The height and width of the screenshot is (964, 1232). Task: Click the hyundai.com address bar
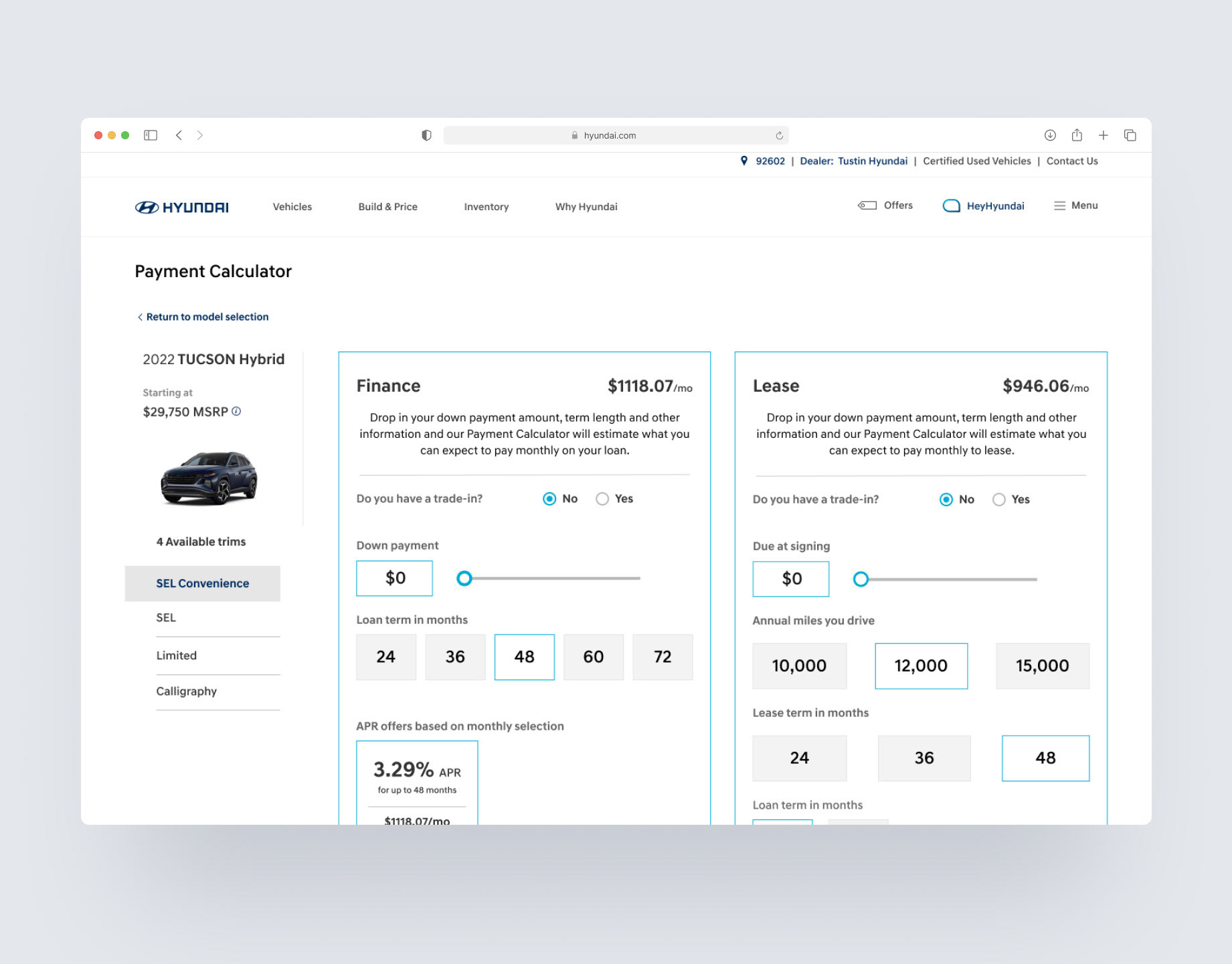pos(616,135)
